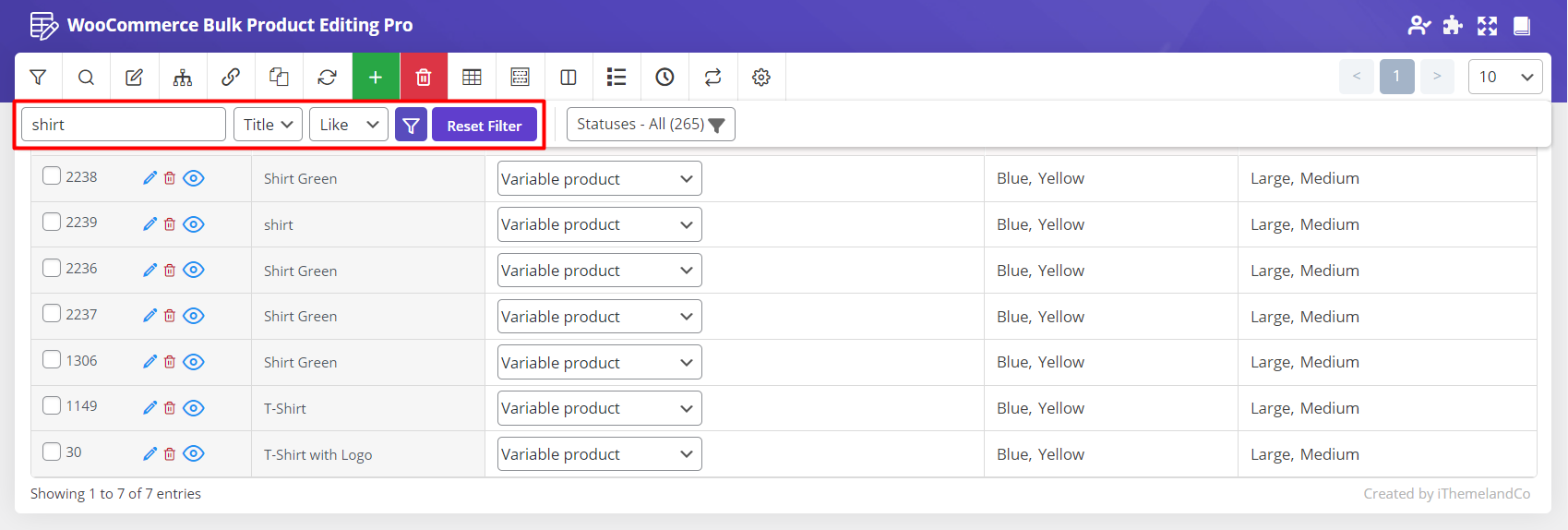Image resolution: width=1568 pixels, height=530 pixels.
Task: Click the shirt search text field
Action: [x=124, y=125]
